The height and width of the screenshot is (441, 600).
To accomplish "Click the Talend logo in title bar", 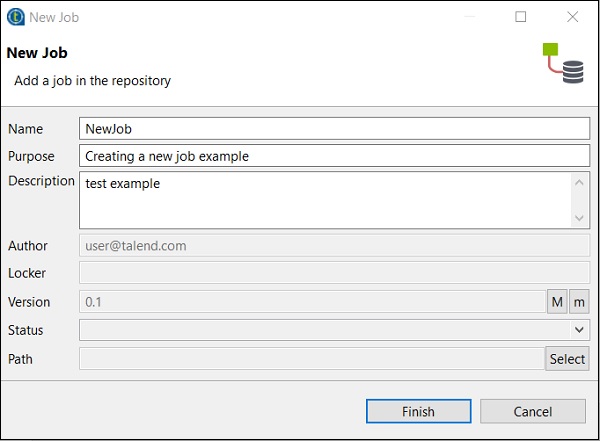I will pyautogui.click(x=15, y=17).
